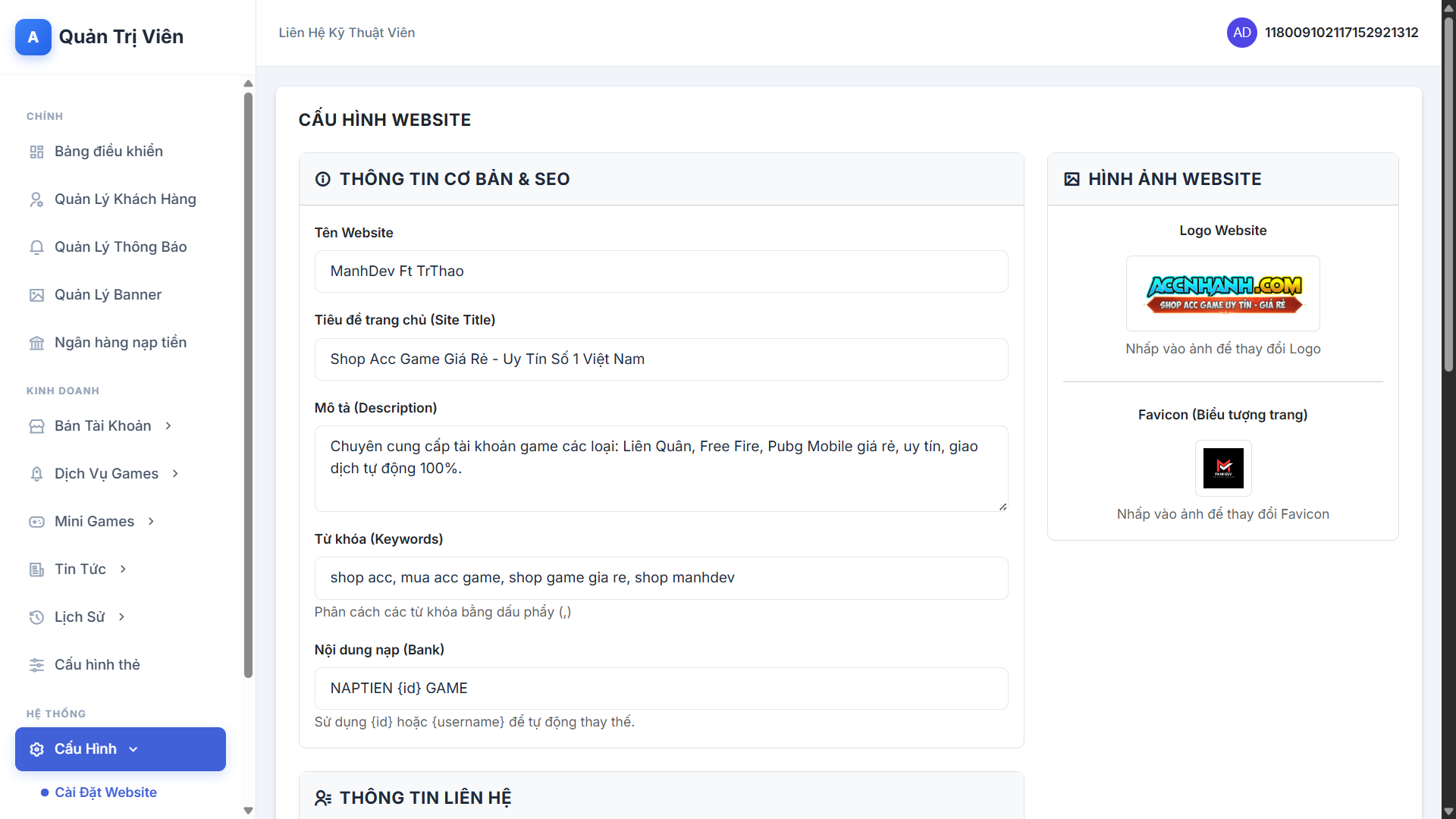Open the Lịch Sử menu item
The height and width of the screenshot is (819, 1456).
[x=80, y=617]
